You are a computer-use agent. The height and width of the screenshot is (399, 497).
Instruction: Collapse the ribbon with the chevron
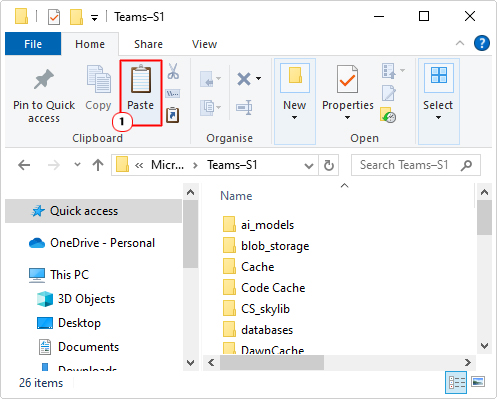pyautogui.click(x=460, y=43)
